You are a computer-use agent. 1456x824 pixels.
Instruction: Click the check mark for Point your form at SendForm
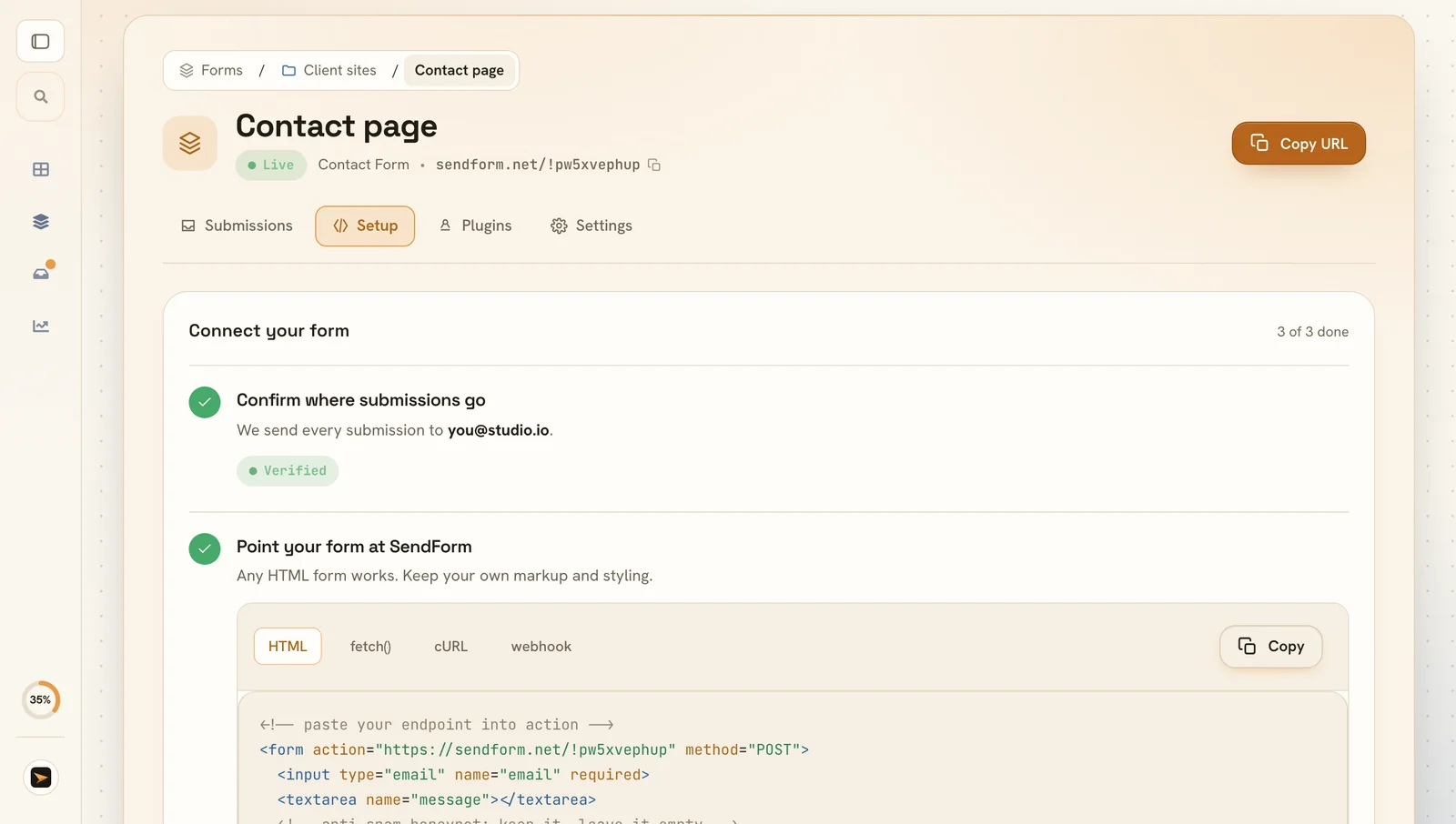(x=205, y=548)
